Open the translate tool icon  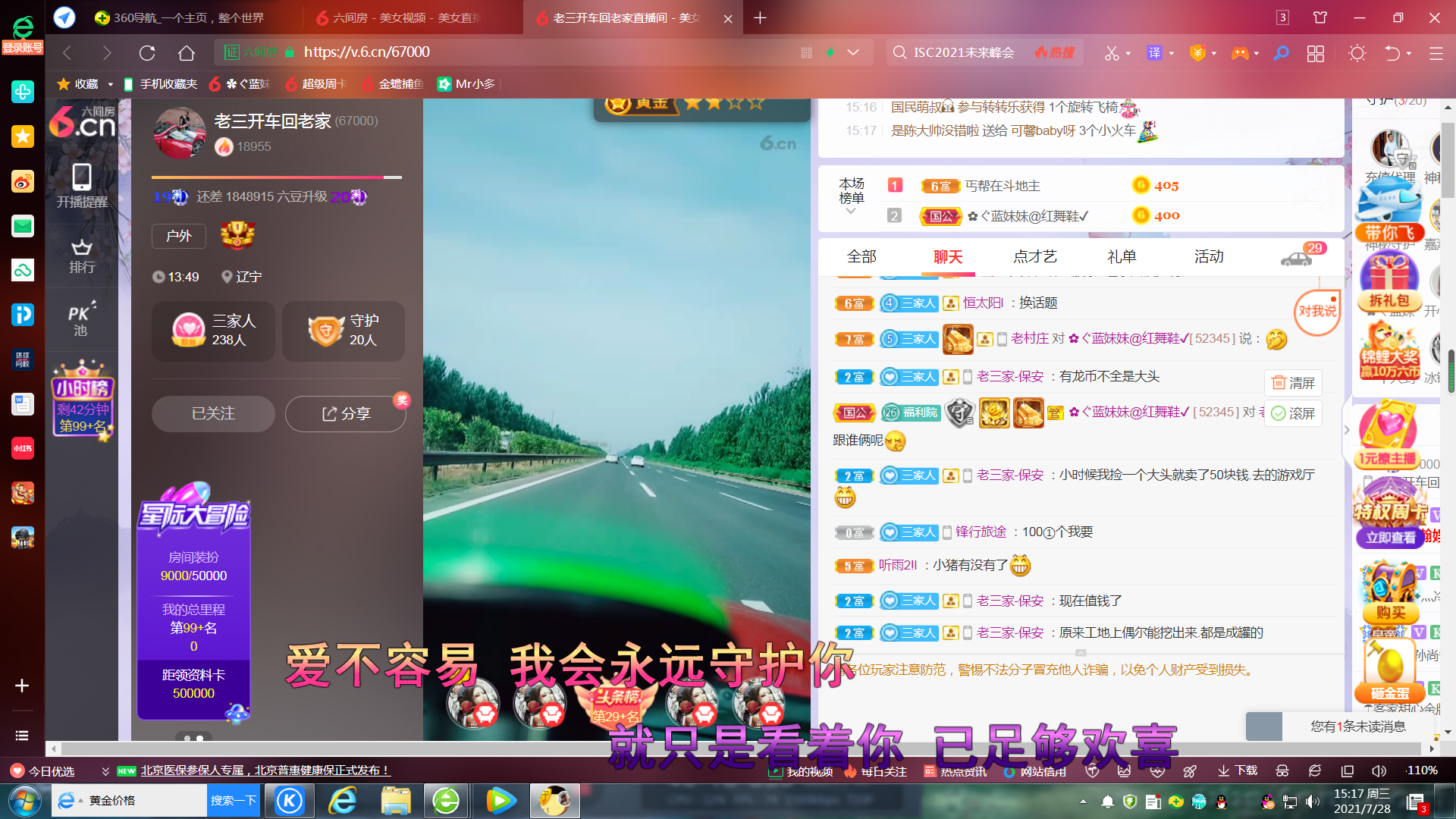click(1154, 53)
